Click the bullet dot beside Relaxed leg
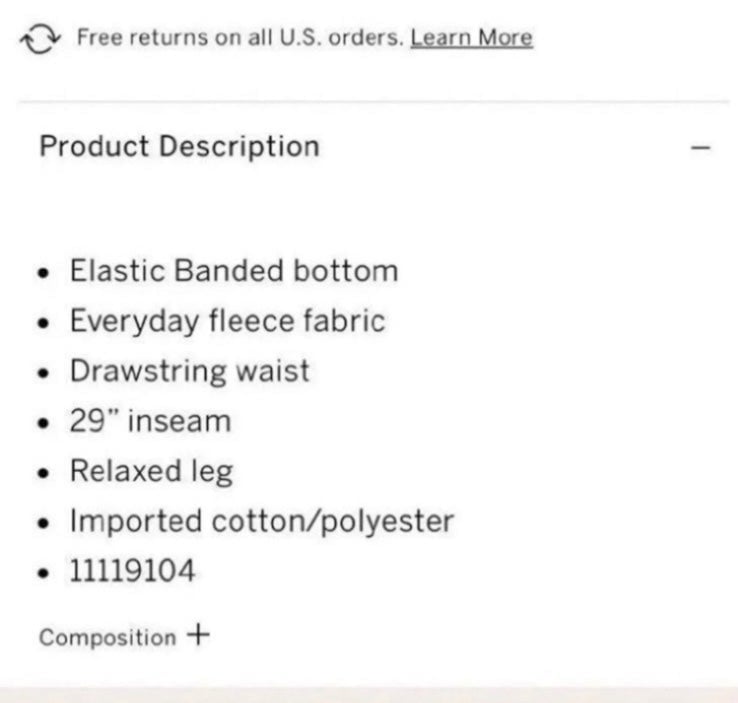This screenshot has width=738, height=703. 43,473
